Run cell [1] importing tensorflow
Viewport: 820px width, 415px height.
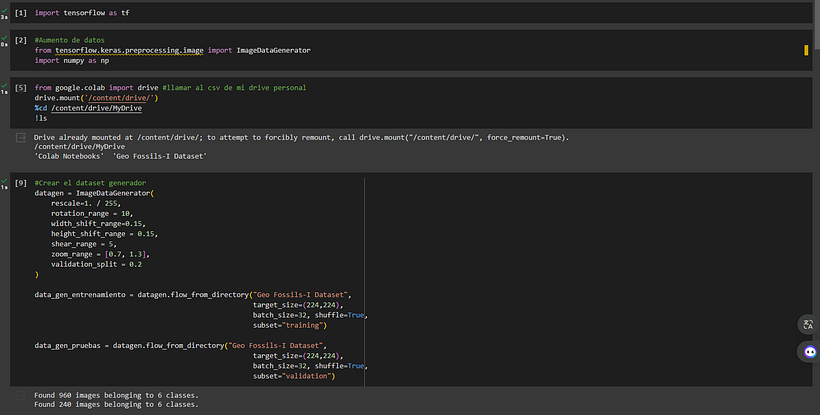(20, 13)
